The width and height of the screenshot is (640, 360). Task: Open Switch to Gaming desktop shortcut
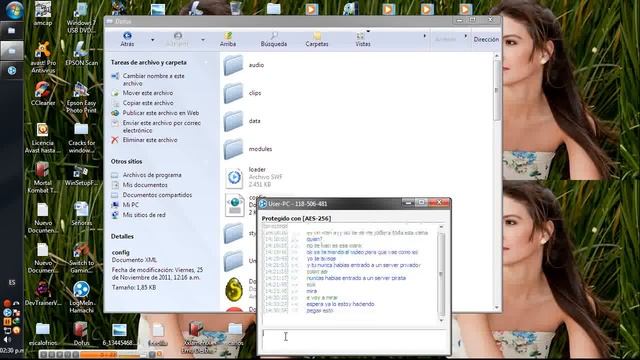[x=81, y=258]
